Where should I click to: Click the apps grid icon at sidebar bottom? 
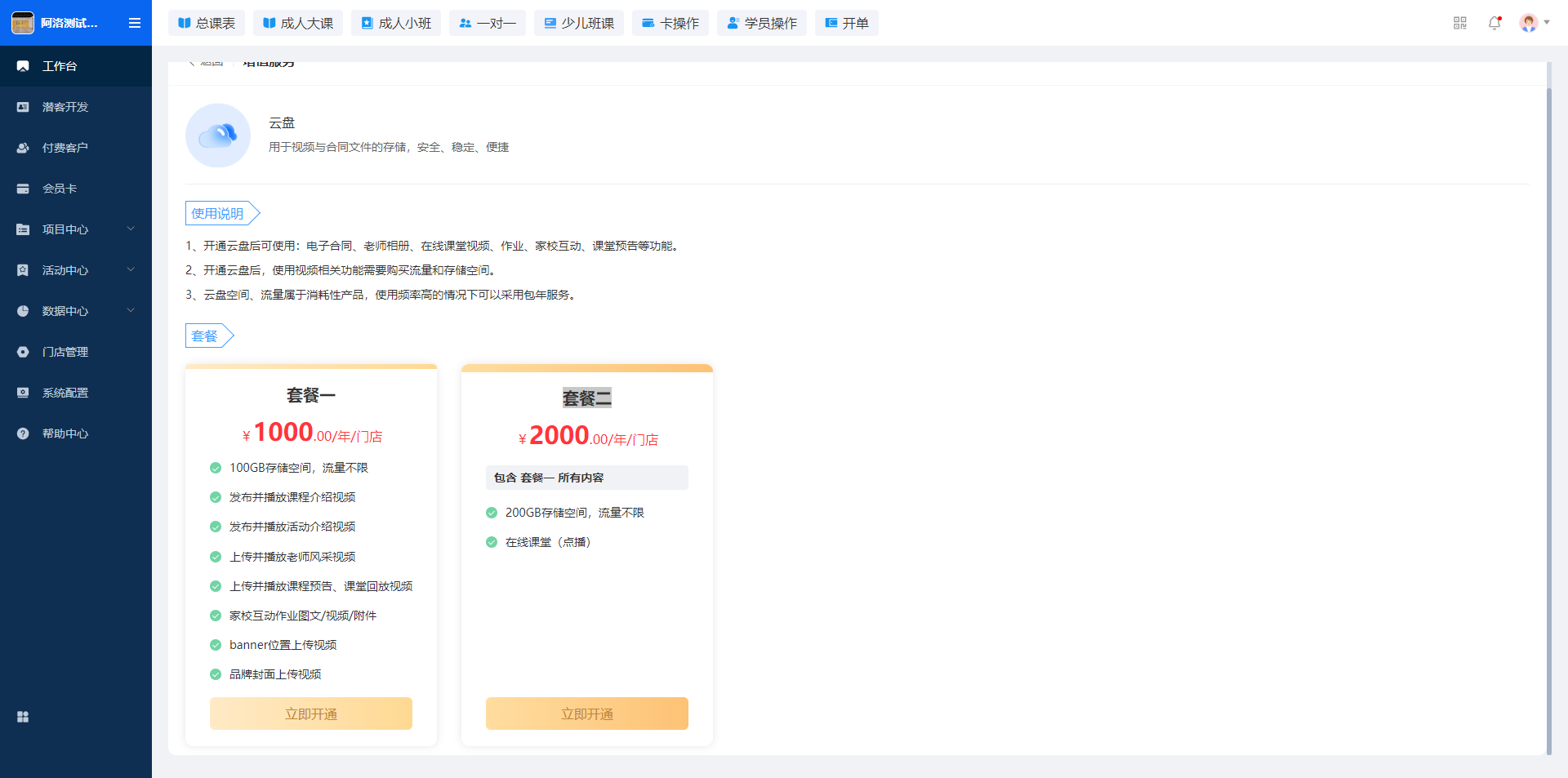(23, 717)
